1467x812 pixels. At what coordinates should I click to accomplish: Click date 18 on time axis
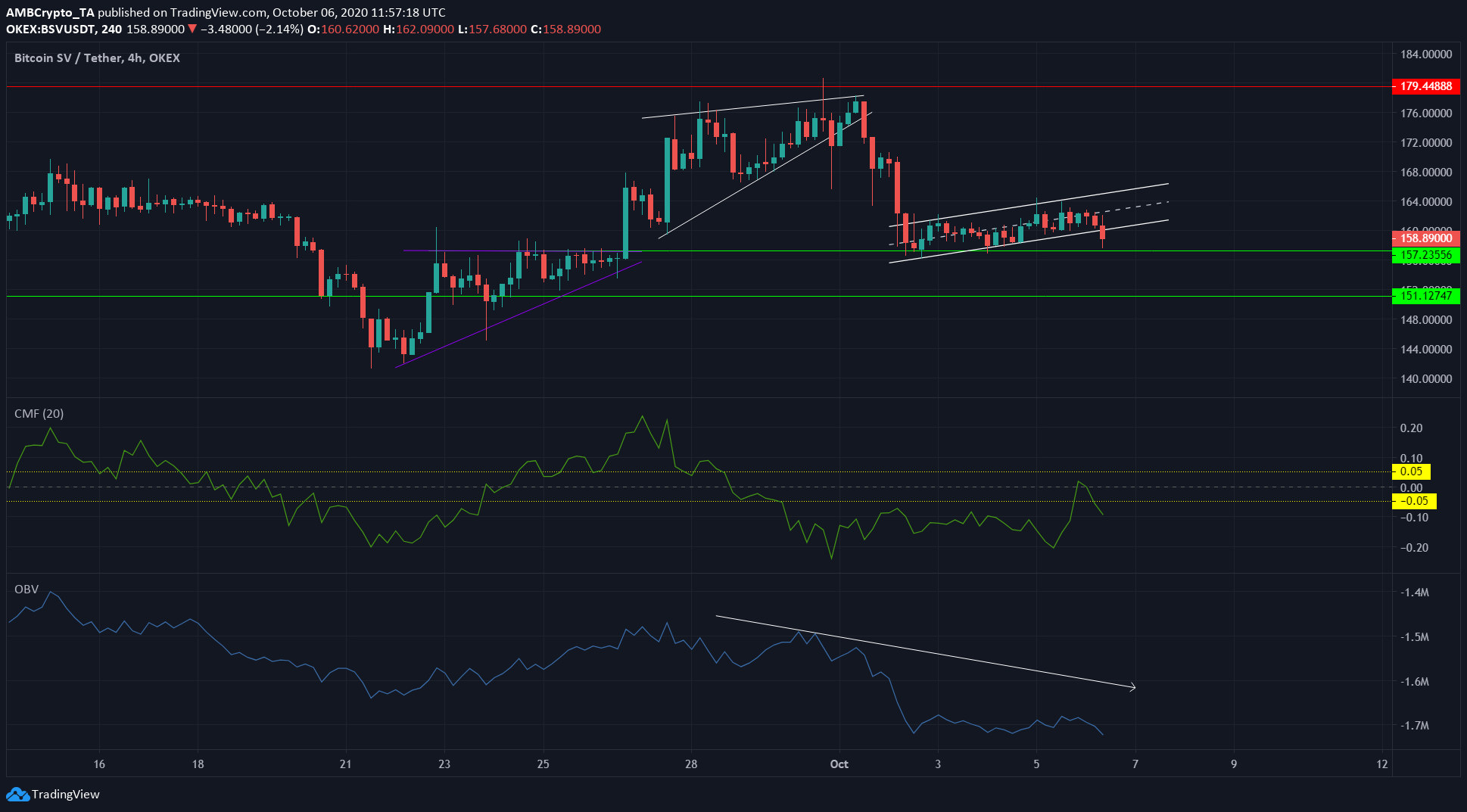[x=198, y=764]
